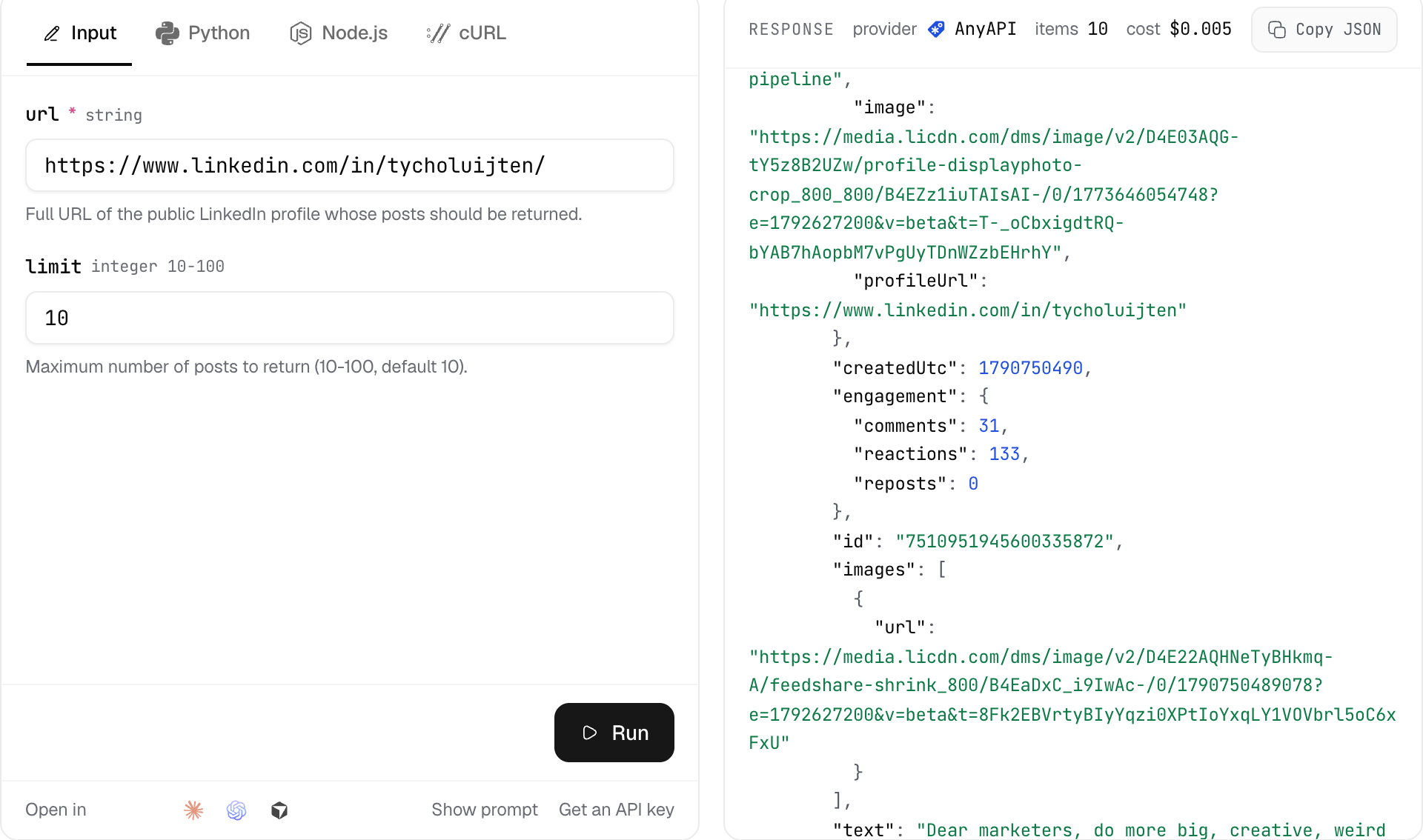Click the AnyAPI provider name

point(985,29)
